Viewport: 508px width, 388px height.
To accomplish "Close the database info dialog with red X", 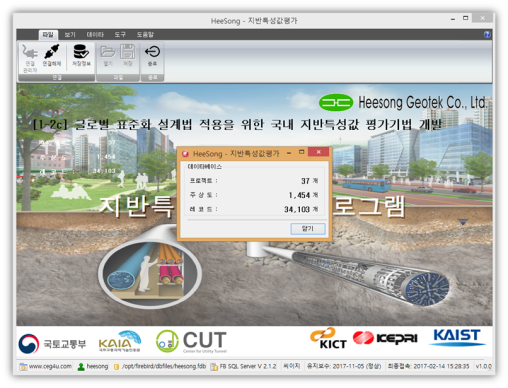I will pos(318,152).
